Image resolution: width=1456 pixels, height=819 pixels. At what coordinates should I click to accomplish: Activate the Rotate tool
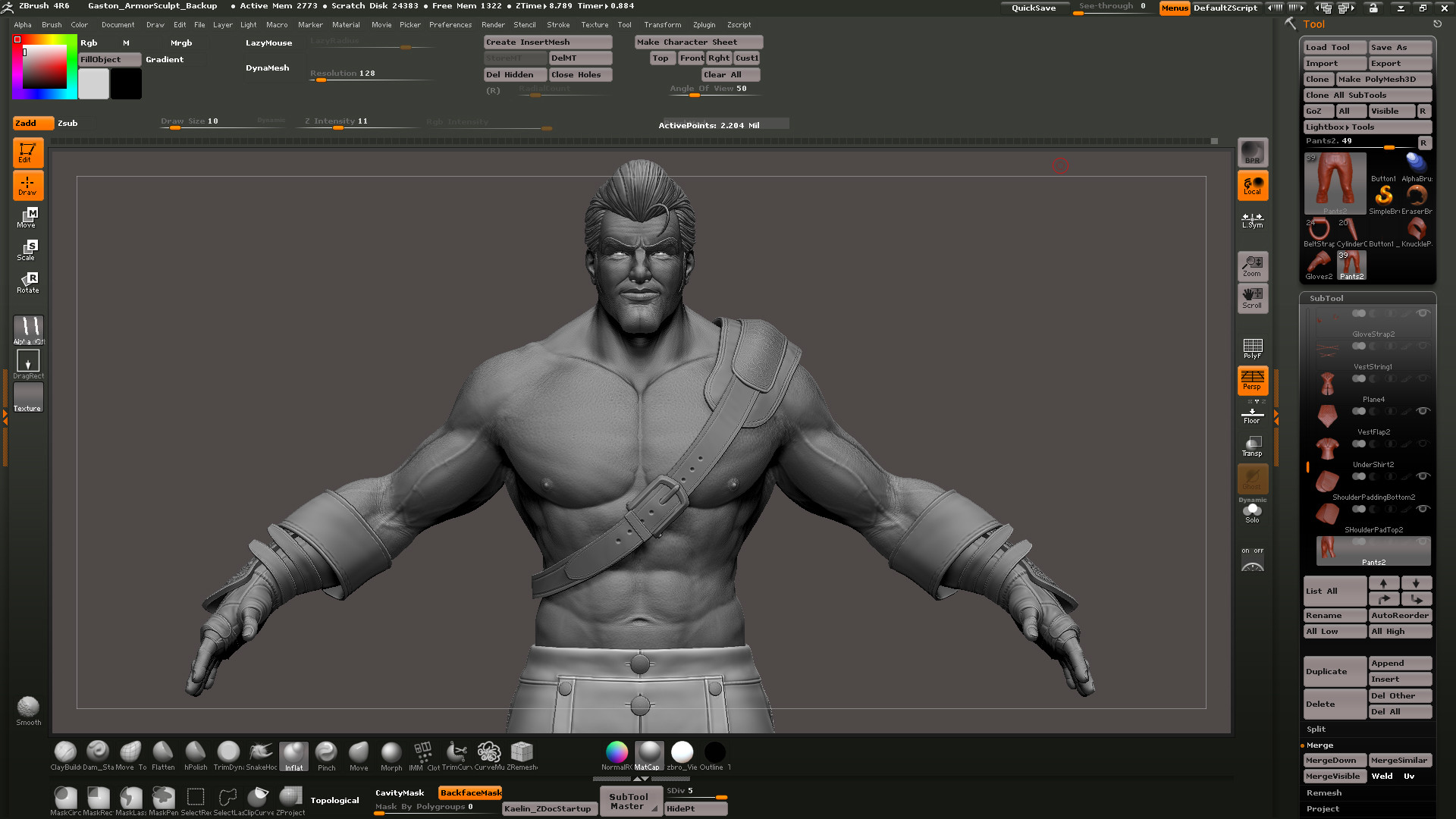tap(28, 283)
